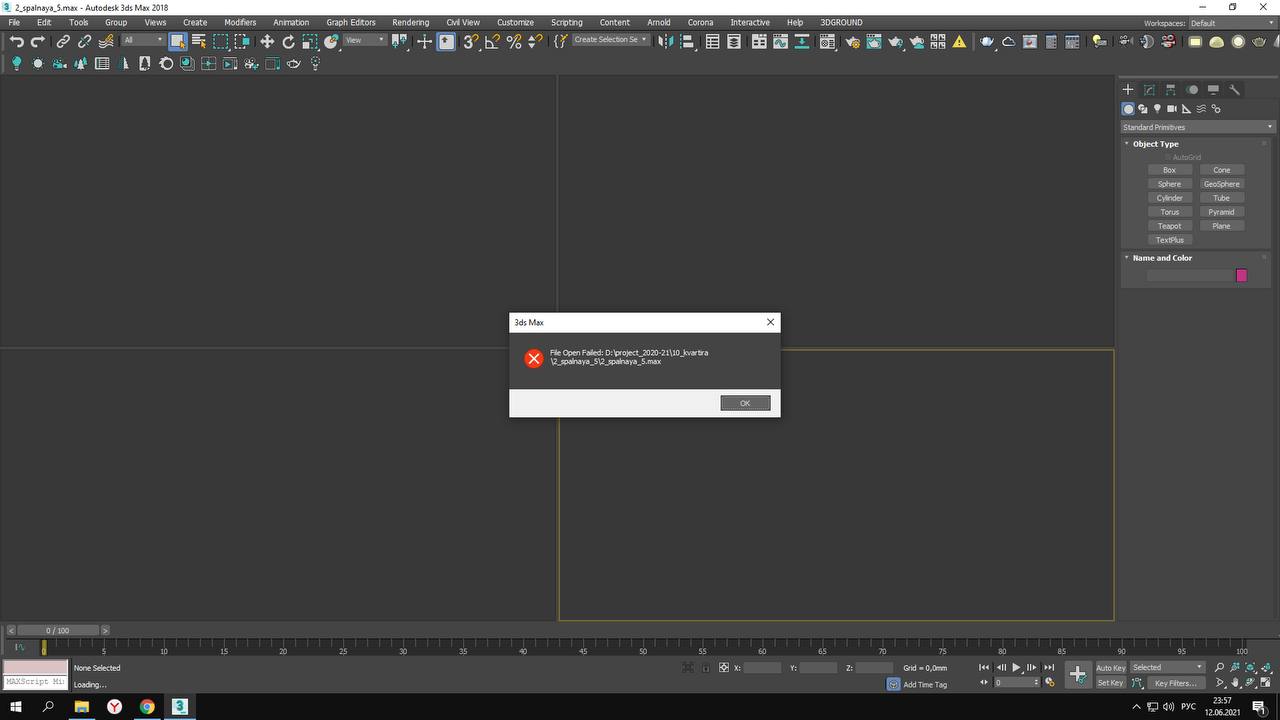
Task: Open the Corona menu
Action: click(x=700, y=22)
